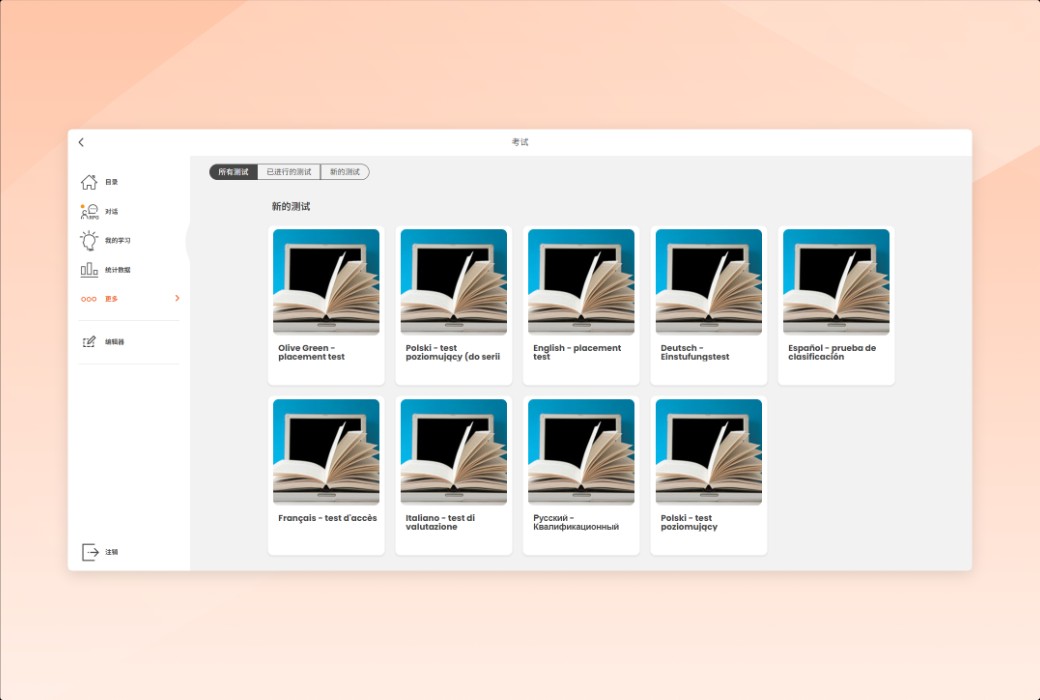Click the logout (注销) icon

(x=90, y=552)
